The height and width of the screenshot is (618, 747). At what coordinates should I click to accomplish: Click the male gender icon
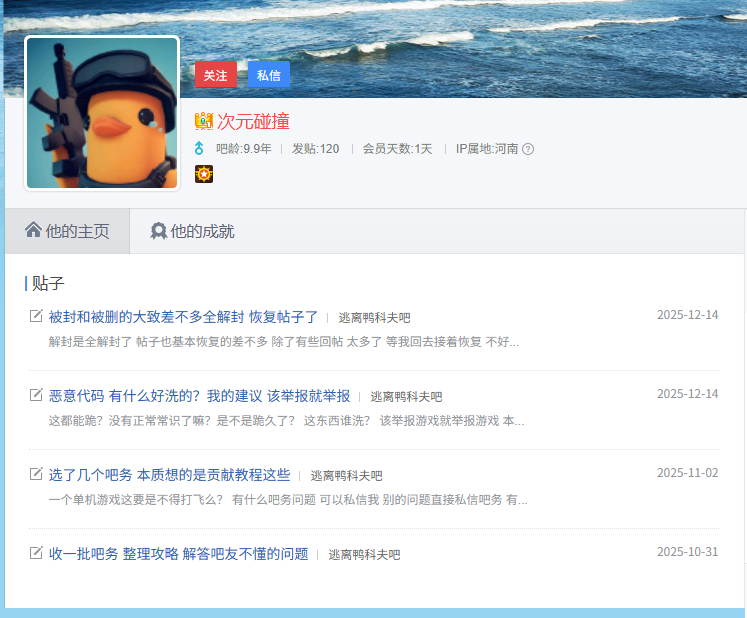(x=199, y=149)
